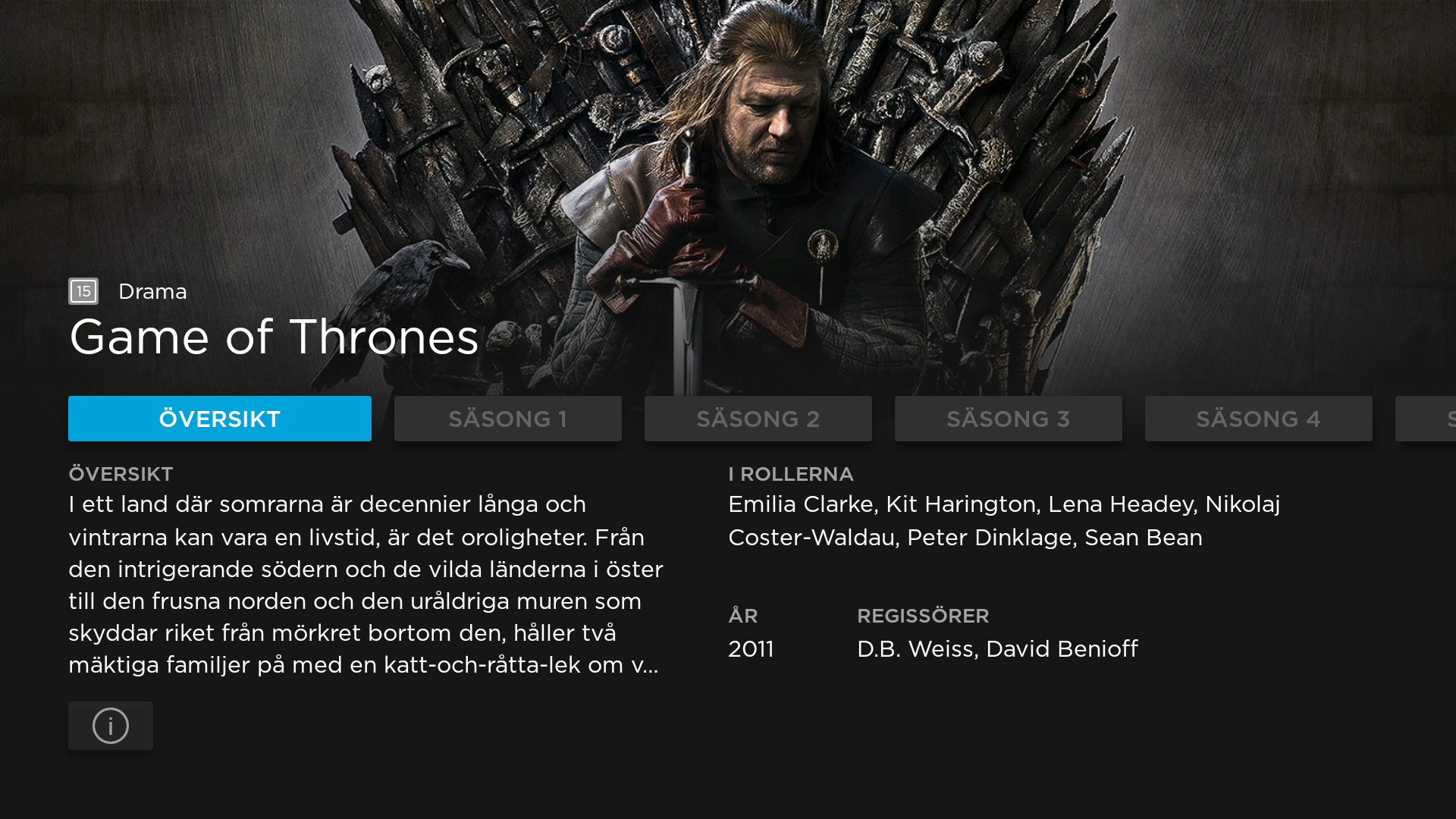Click the Game of Thrones title

274,337
